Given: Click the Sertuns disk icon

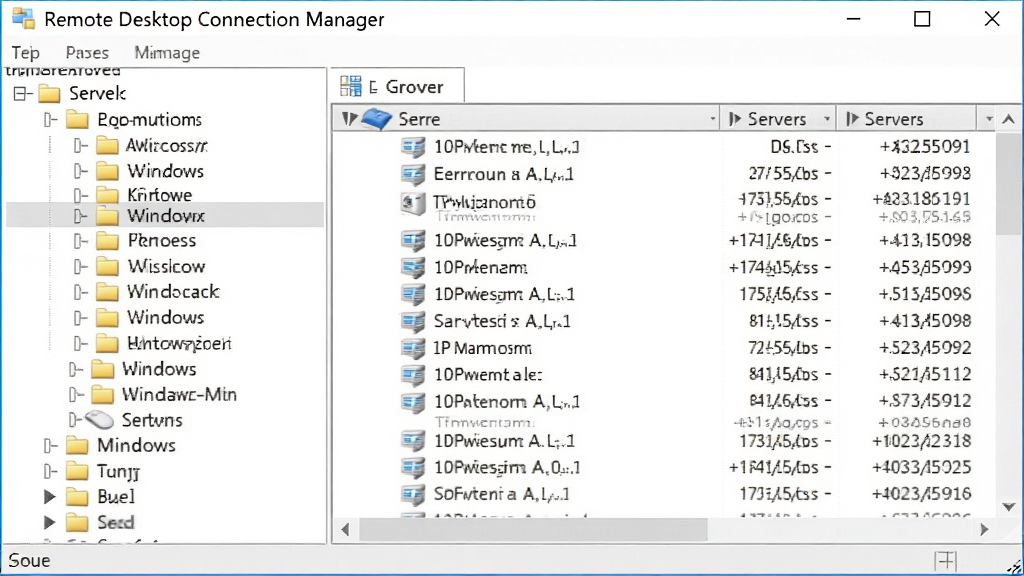Looking at the screenshot, I should pos(99,420).
